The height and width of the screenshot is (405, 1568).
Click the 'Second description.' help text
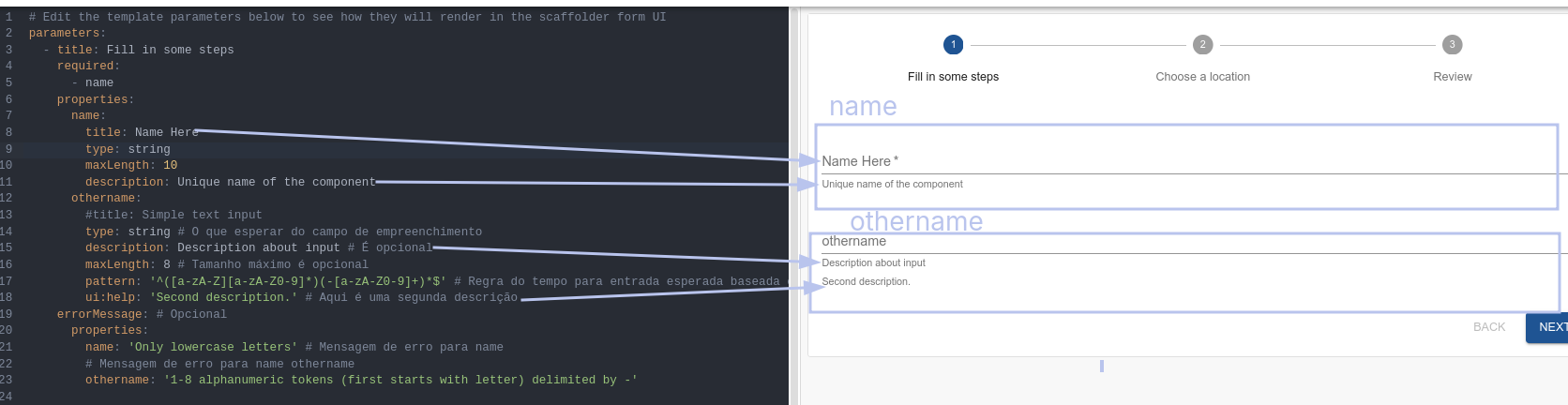[866, 282]
